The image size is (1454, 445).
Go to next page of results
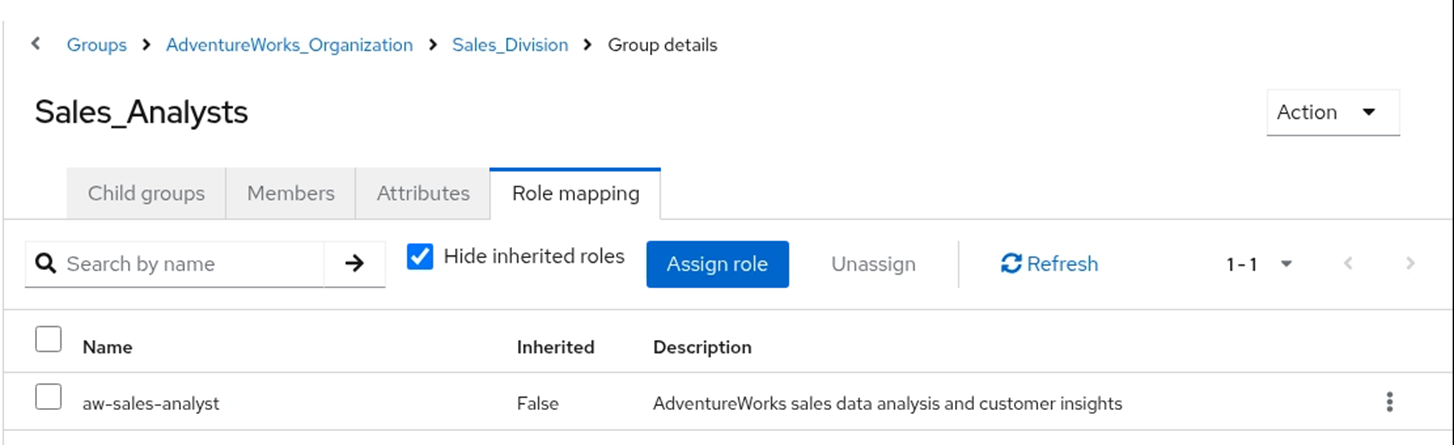(1410, 264)
